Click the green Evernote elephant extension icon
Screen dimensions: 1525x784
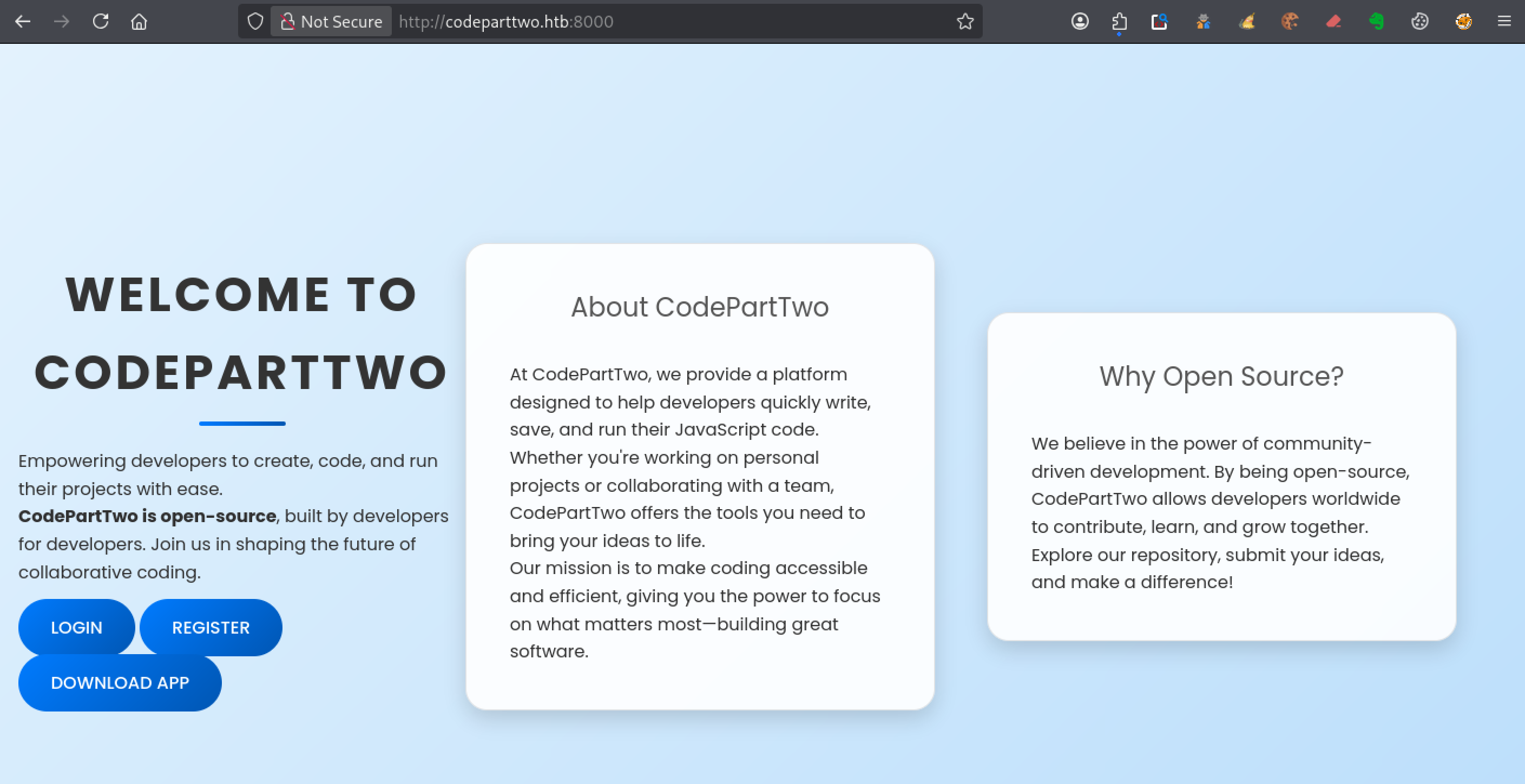[1376, 22]
